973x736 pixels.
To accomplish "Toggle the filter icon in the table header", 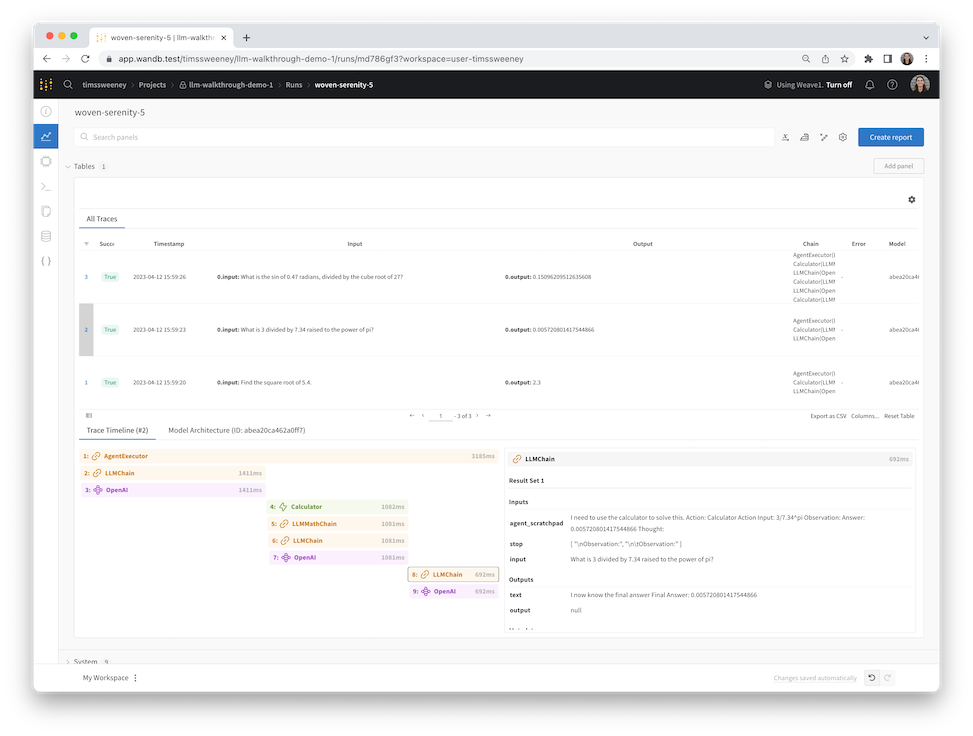I will (86, 244).
